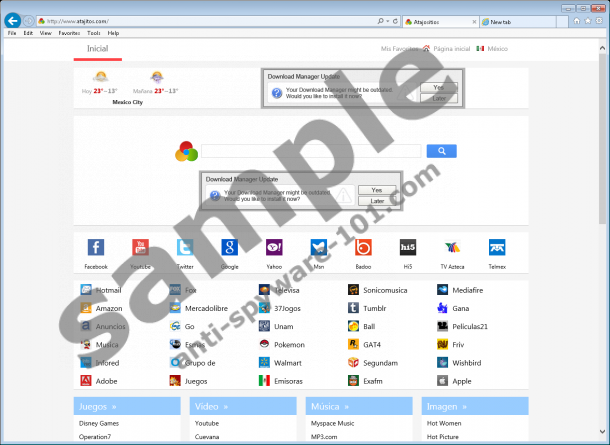Open the Twitter shortcut icon
This screenshot has height=445, width=610.
185,248
